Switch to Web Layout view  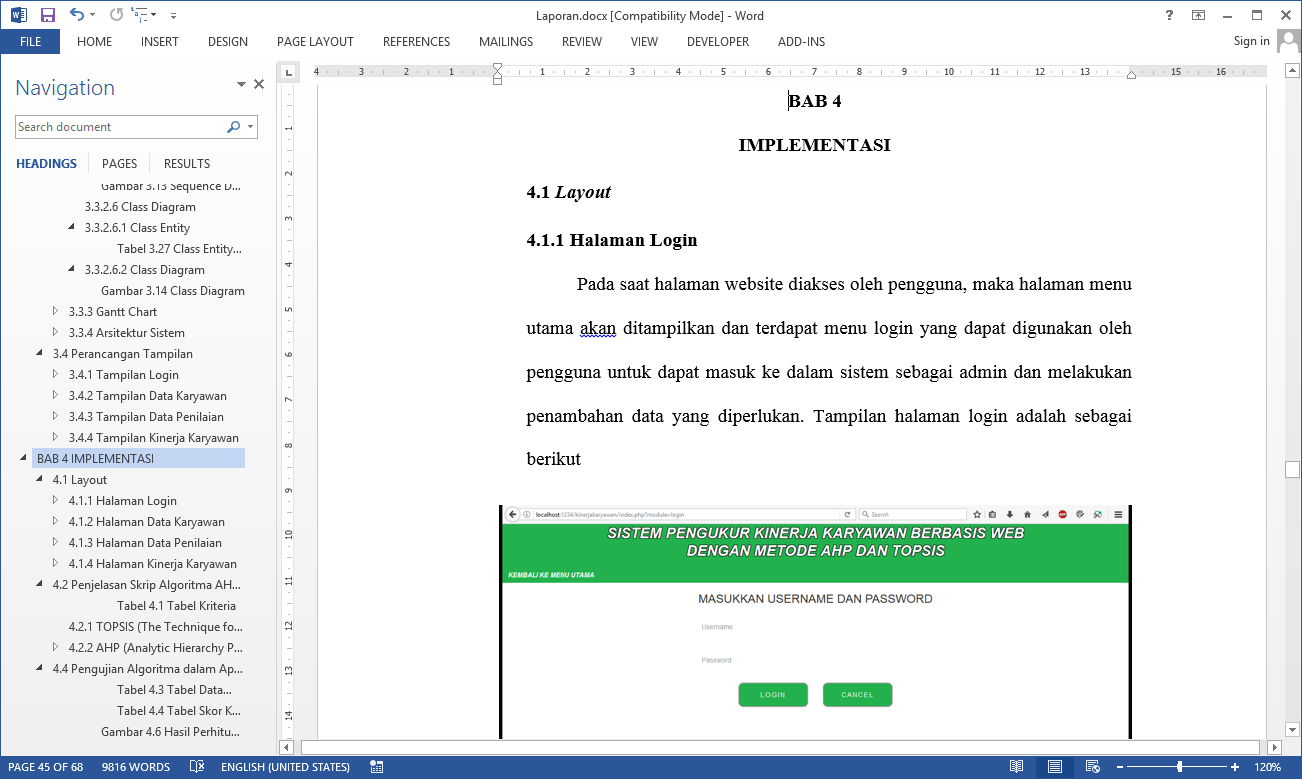(x=1091, y=767)
